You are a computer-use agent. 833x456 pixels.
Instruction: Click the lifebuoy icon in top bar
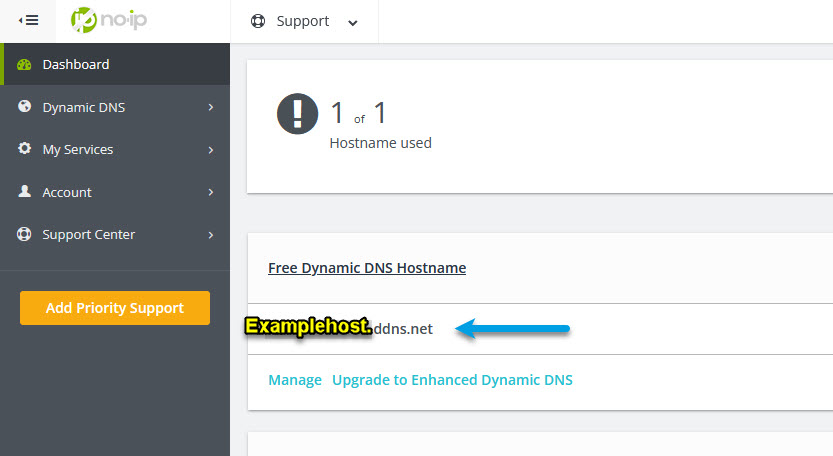pos(258,21)
